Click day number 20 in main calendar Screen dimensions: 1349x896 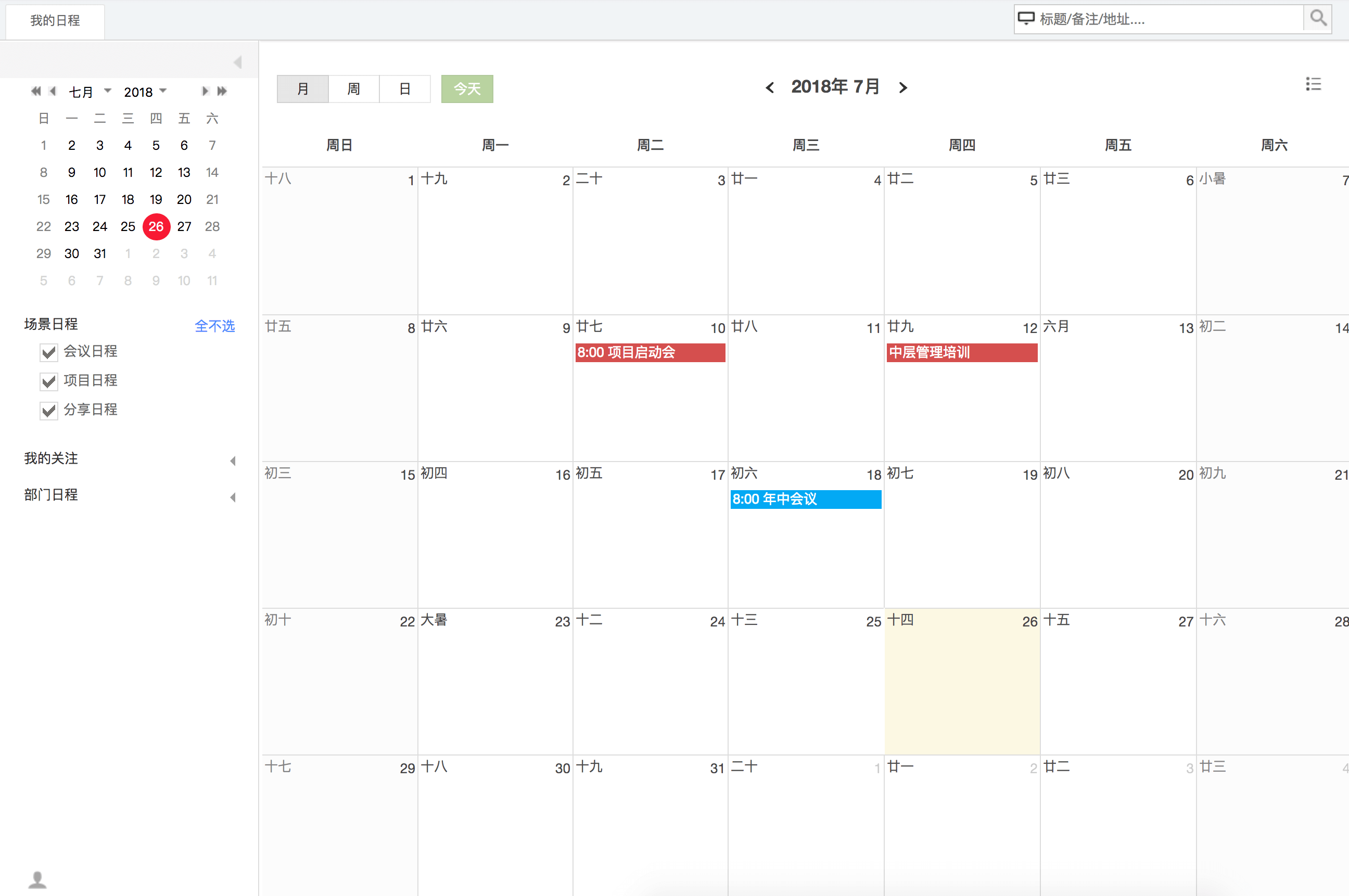[1186, 475]
